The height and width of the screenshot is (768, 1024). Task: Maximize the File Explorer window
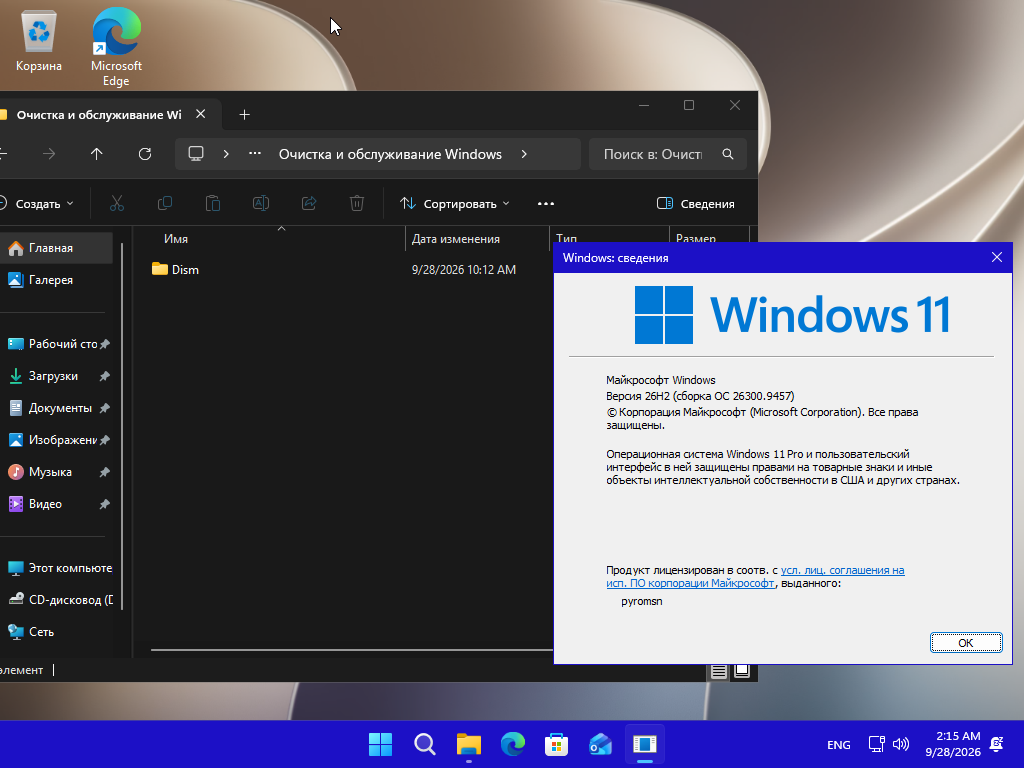689,105
